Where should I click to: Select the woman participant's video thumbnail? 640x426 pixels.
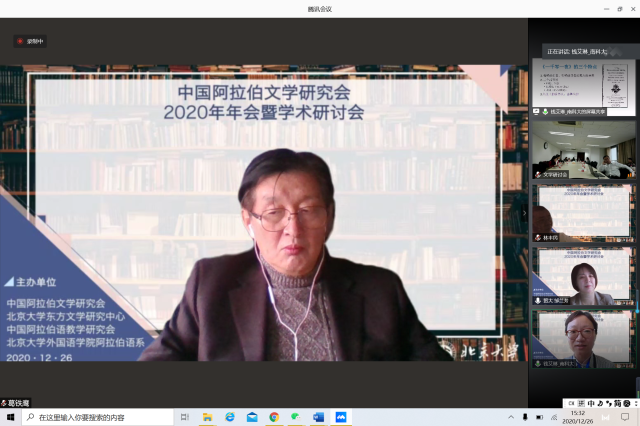pyautogui.click(x=583, y=274)
